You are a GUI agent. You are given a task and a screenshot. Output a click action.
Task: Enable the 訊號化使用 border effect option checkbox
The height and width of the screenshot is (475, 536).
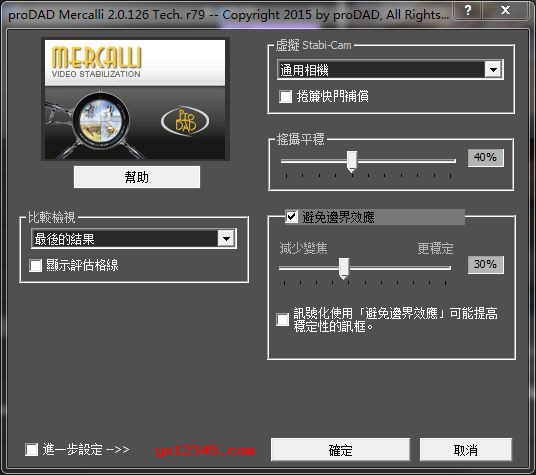283,320
